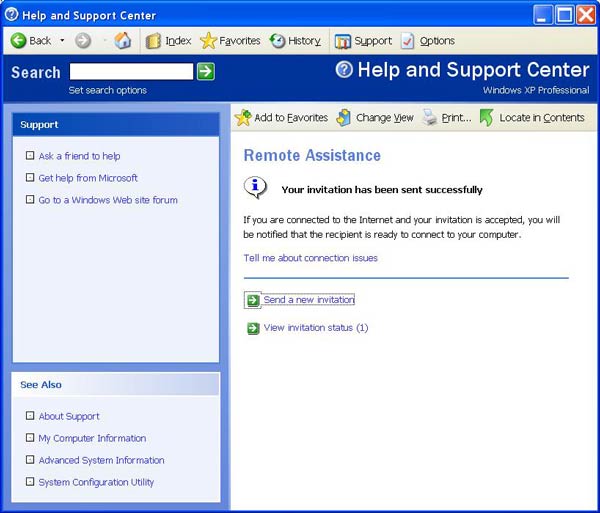600x513 pixels.
Task: Click the Options toolbar label
Action: [x=437, y=41]
